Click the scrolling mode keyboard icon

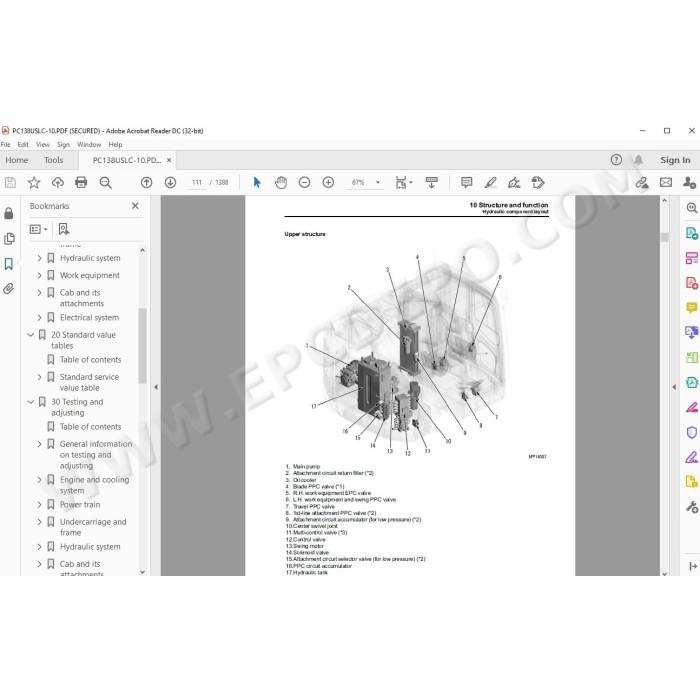432,183
